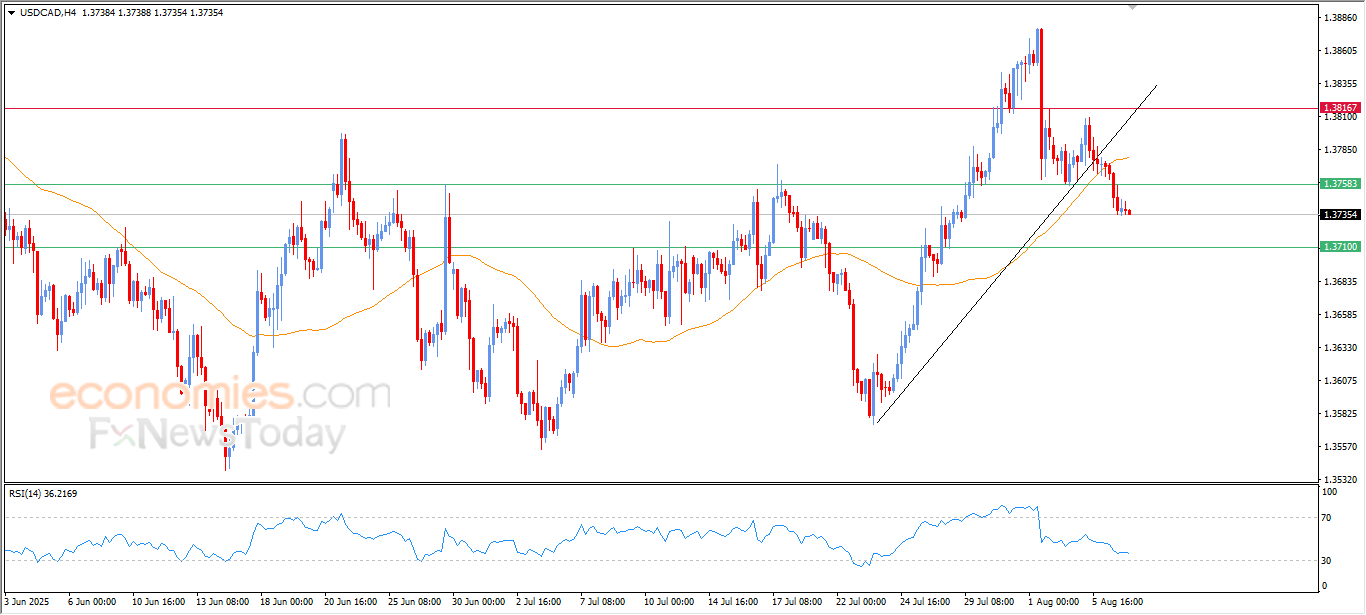Click the RSI scale value 100
This screenshot has width=1366, height=615.
pos(1330,492)
